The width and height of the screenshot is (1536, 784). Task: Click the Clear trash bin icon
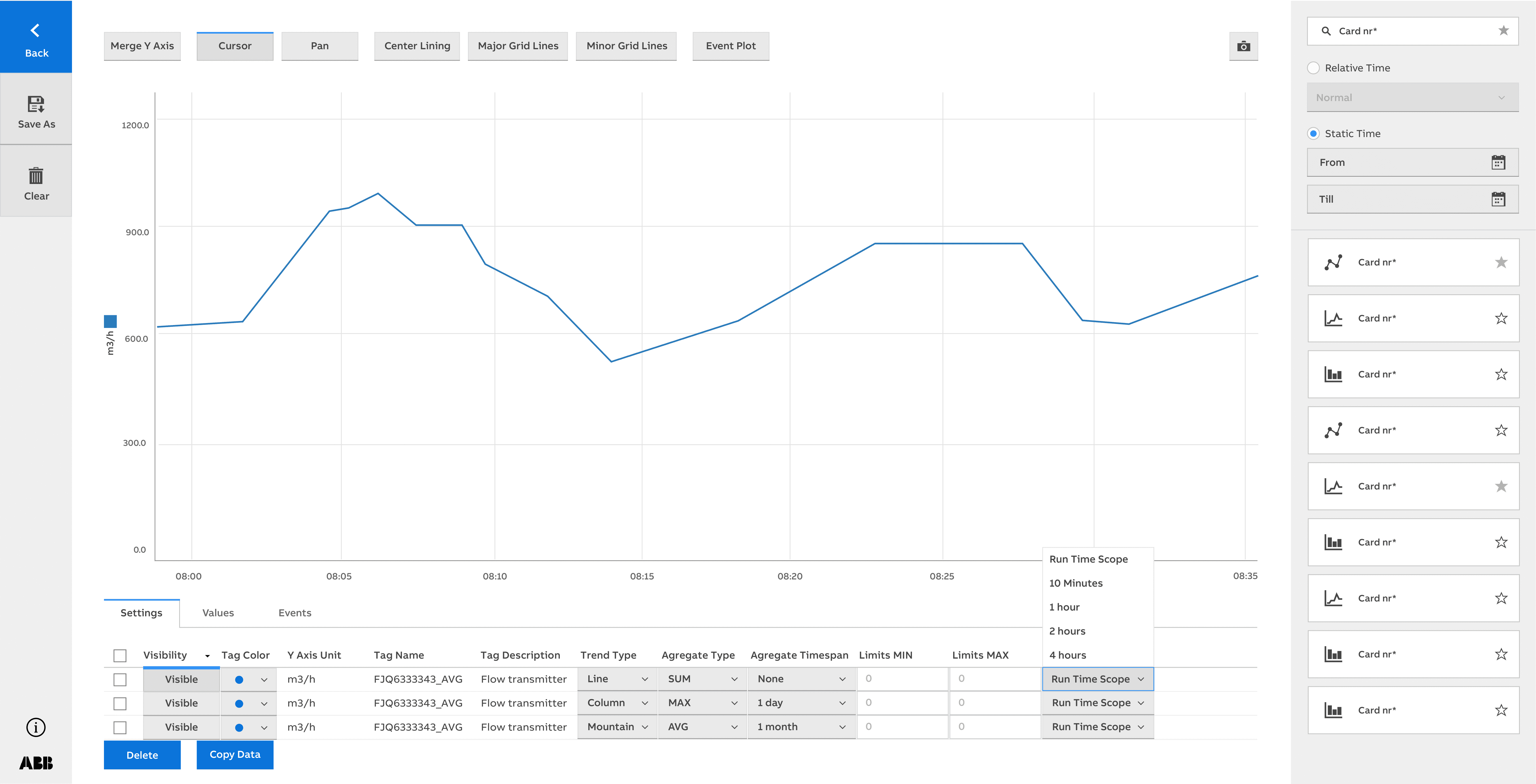point(36,176)
